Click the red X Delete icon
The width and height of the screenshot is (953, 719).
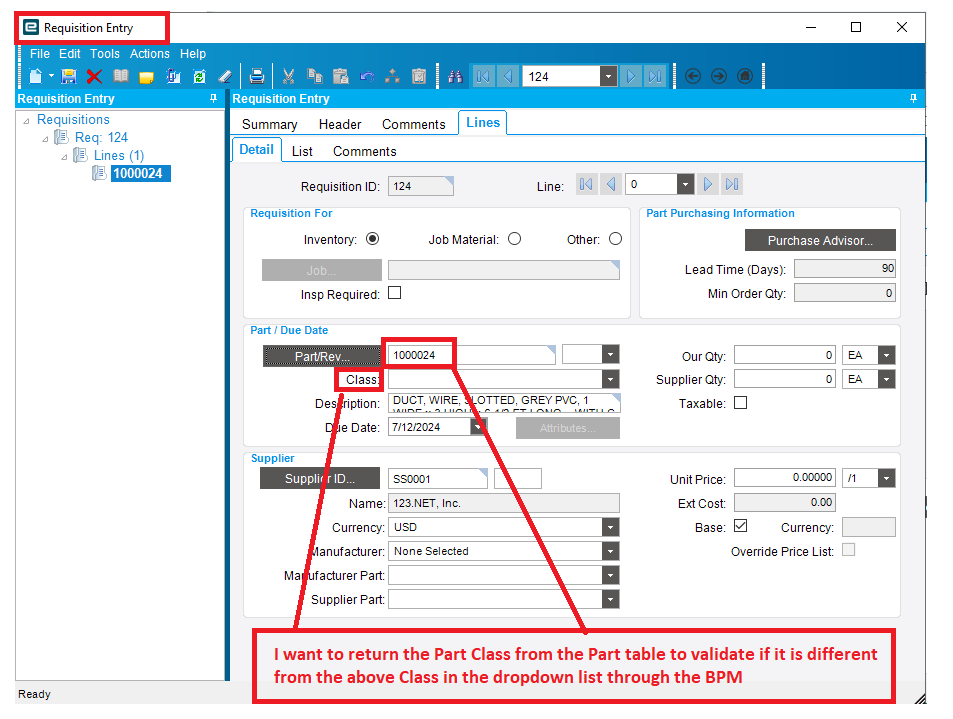[94, 76]
